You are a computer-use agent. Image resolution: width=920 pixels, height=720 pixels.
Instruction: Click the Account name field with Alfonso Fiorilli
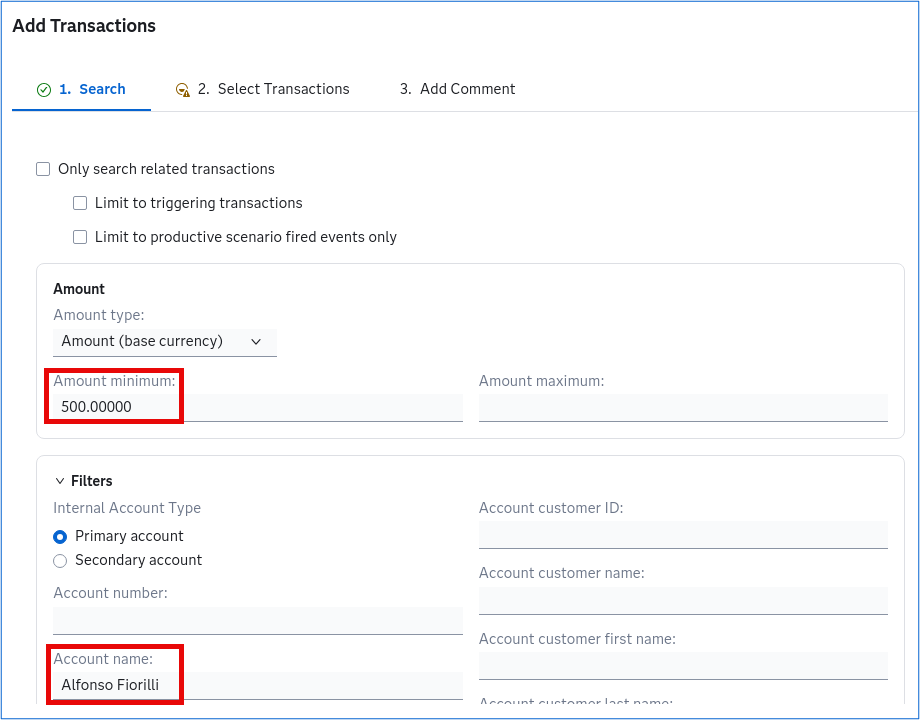coord(258,685)
